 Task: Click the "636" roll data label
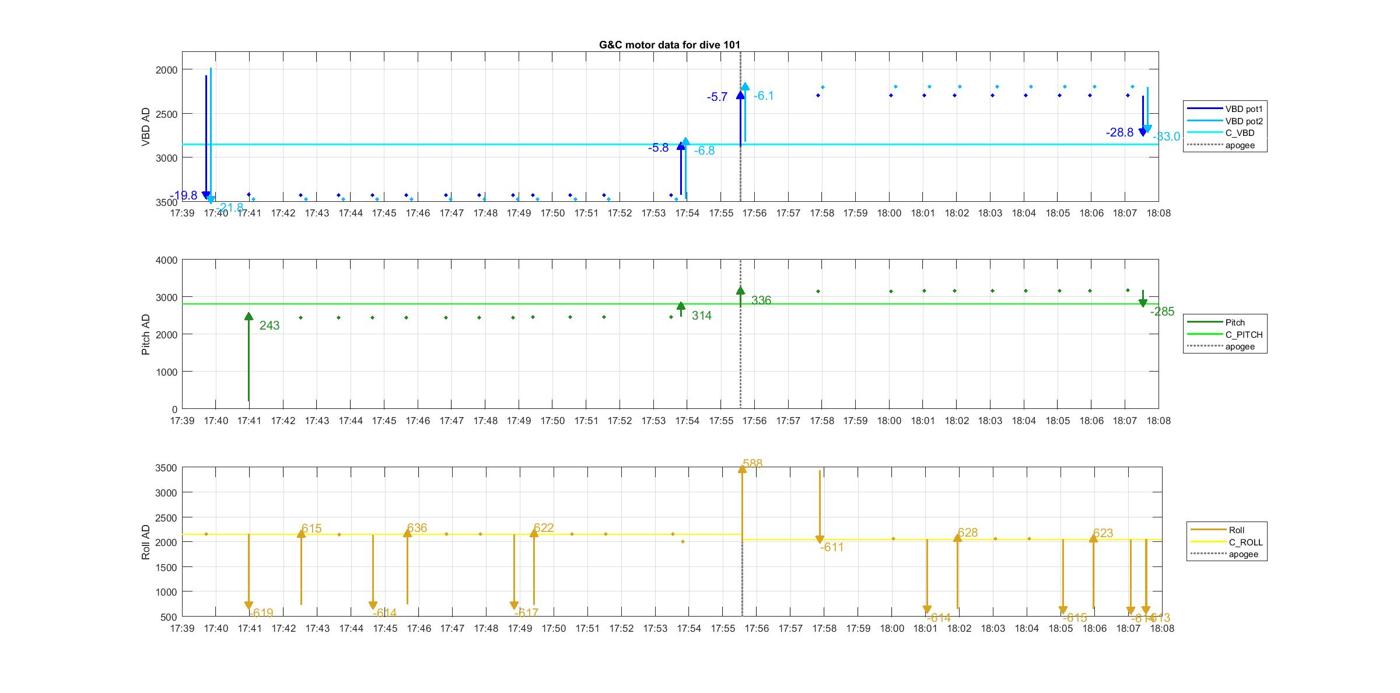coord(417,528)
